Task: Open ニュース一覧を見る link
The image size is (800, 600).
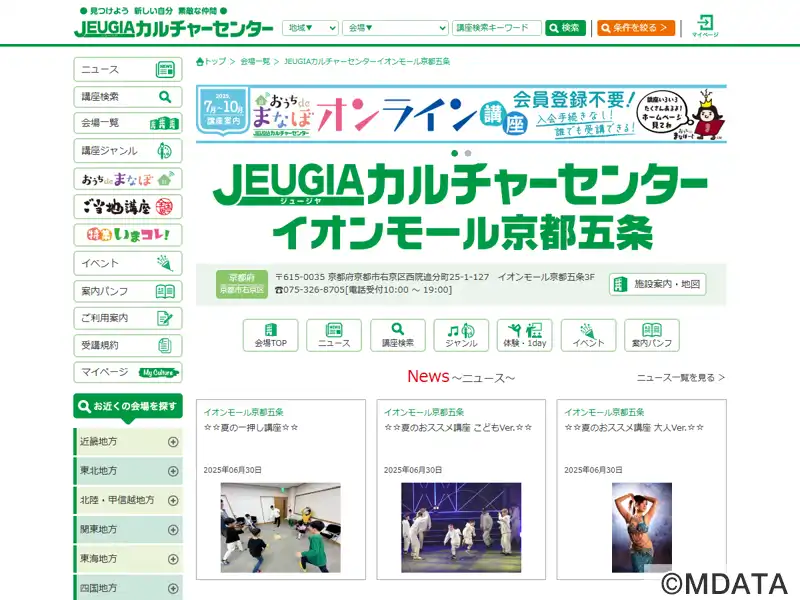Action: click(681, 378)
